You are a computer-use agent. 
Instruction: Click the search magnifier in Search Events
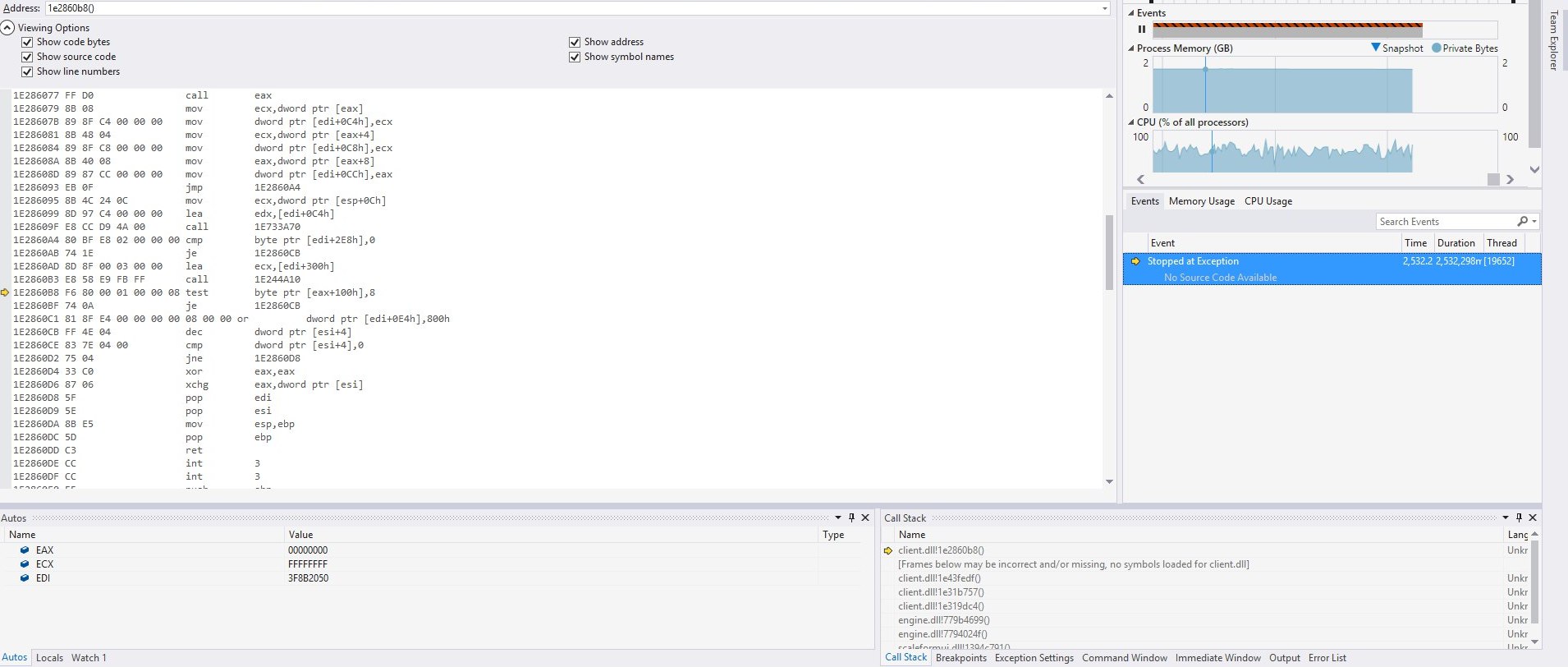[1522, 222]
